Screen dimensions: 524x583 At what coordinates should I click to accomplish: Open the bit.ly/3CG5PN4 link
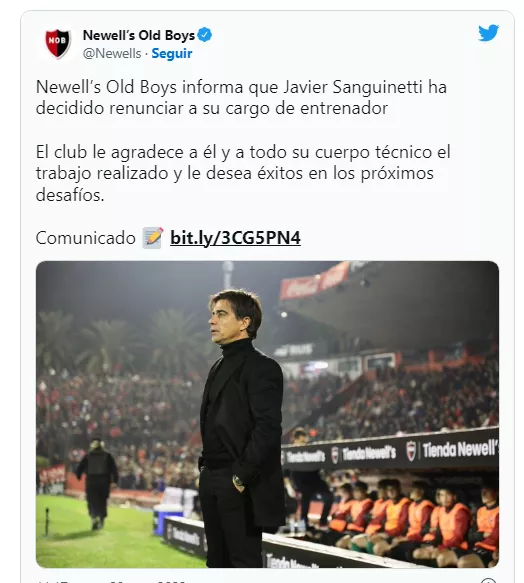(x=235, y=238)
